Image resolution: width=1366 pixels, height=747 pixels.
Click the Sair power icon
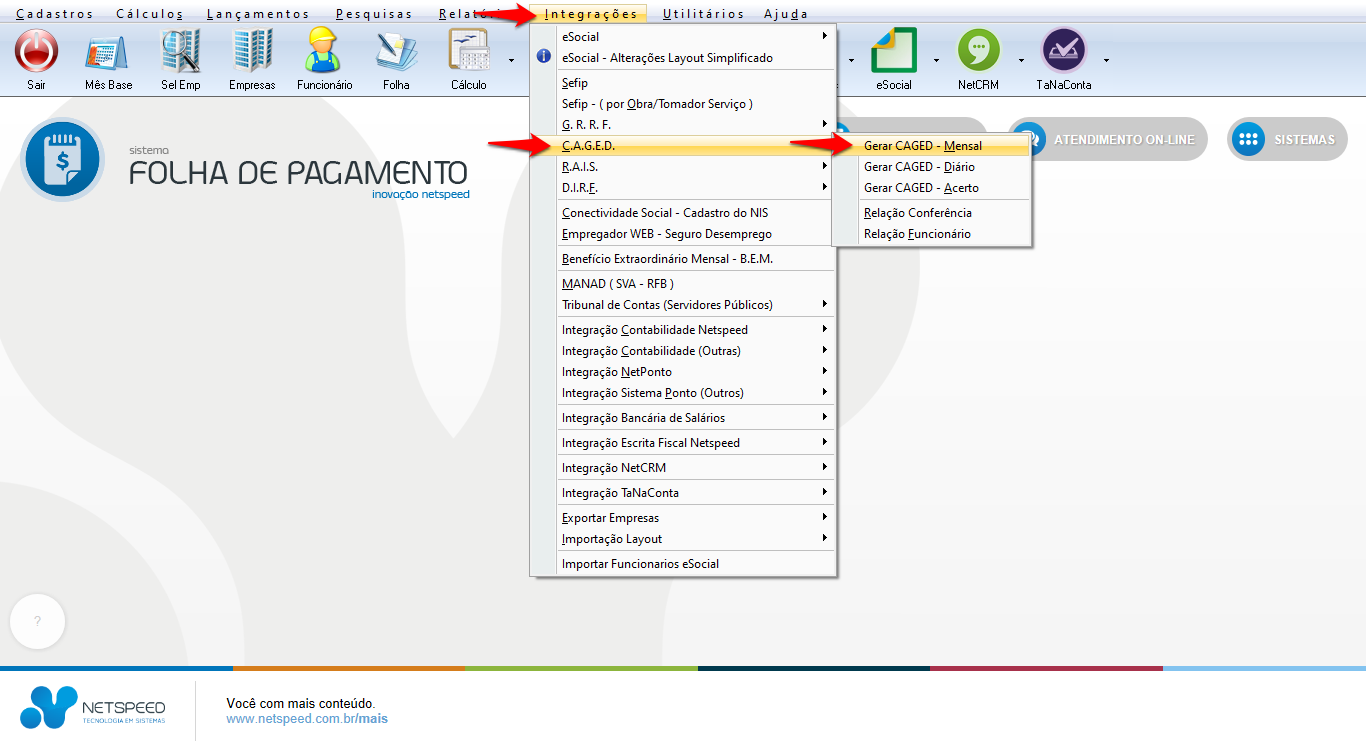(36, 50)
